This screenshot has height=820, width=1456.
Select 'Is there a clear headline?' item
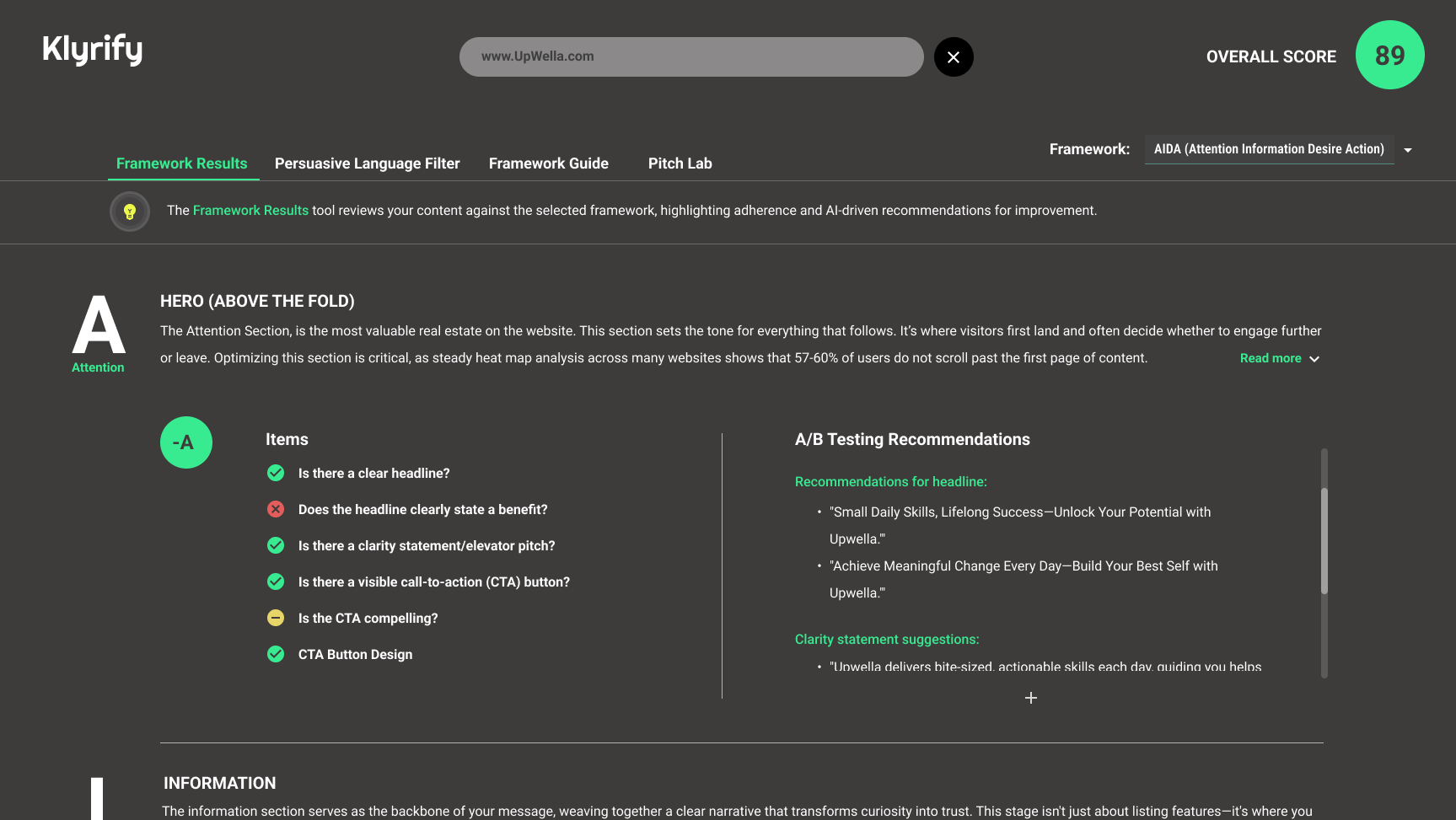374,474
